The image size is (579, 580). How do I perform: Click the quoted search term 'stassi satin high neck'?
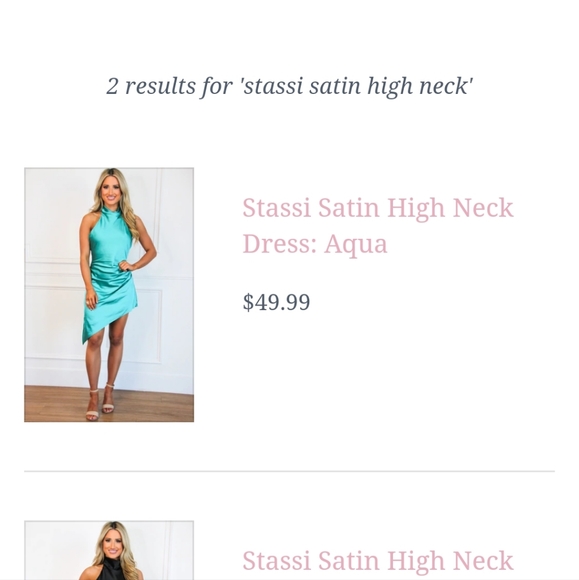tap(356, 86)
